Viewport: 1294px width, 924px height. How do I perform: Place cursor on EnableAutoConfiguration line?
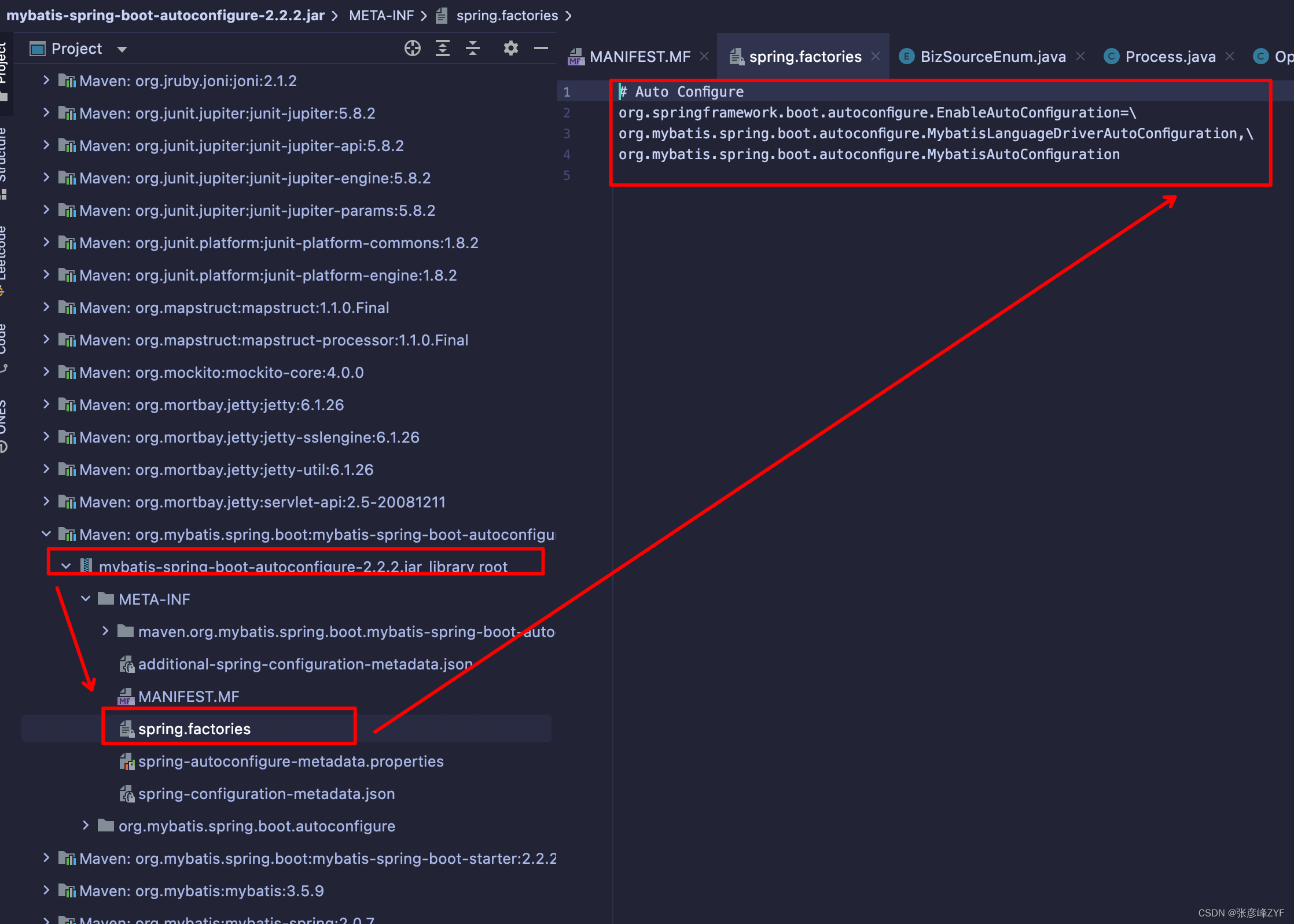[877, 113]
